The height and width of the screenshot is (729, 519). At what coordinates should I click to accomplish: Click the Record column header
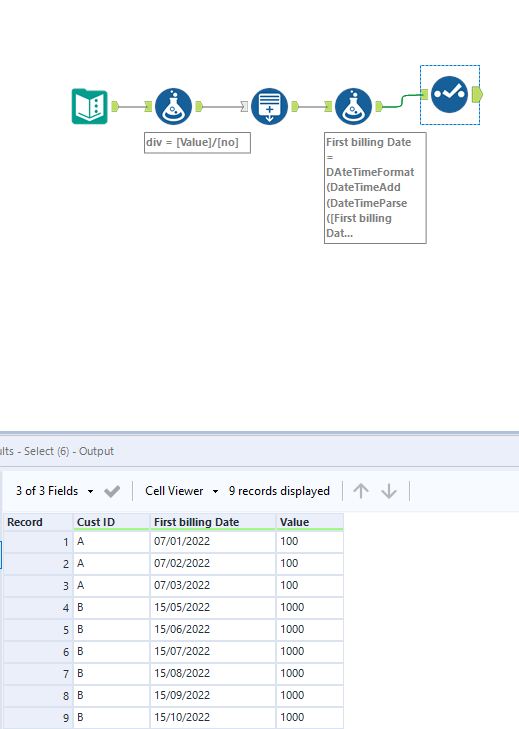(38, 522)
